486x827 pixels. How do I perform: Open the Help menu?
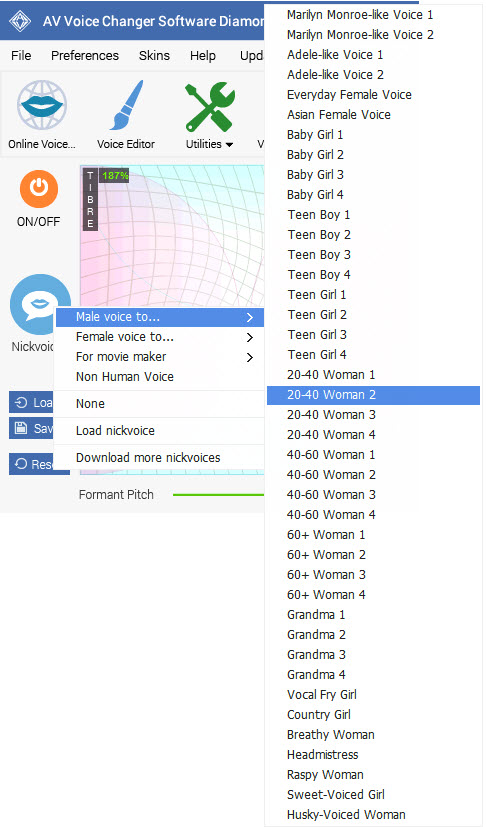(x=203, y=55)
